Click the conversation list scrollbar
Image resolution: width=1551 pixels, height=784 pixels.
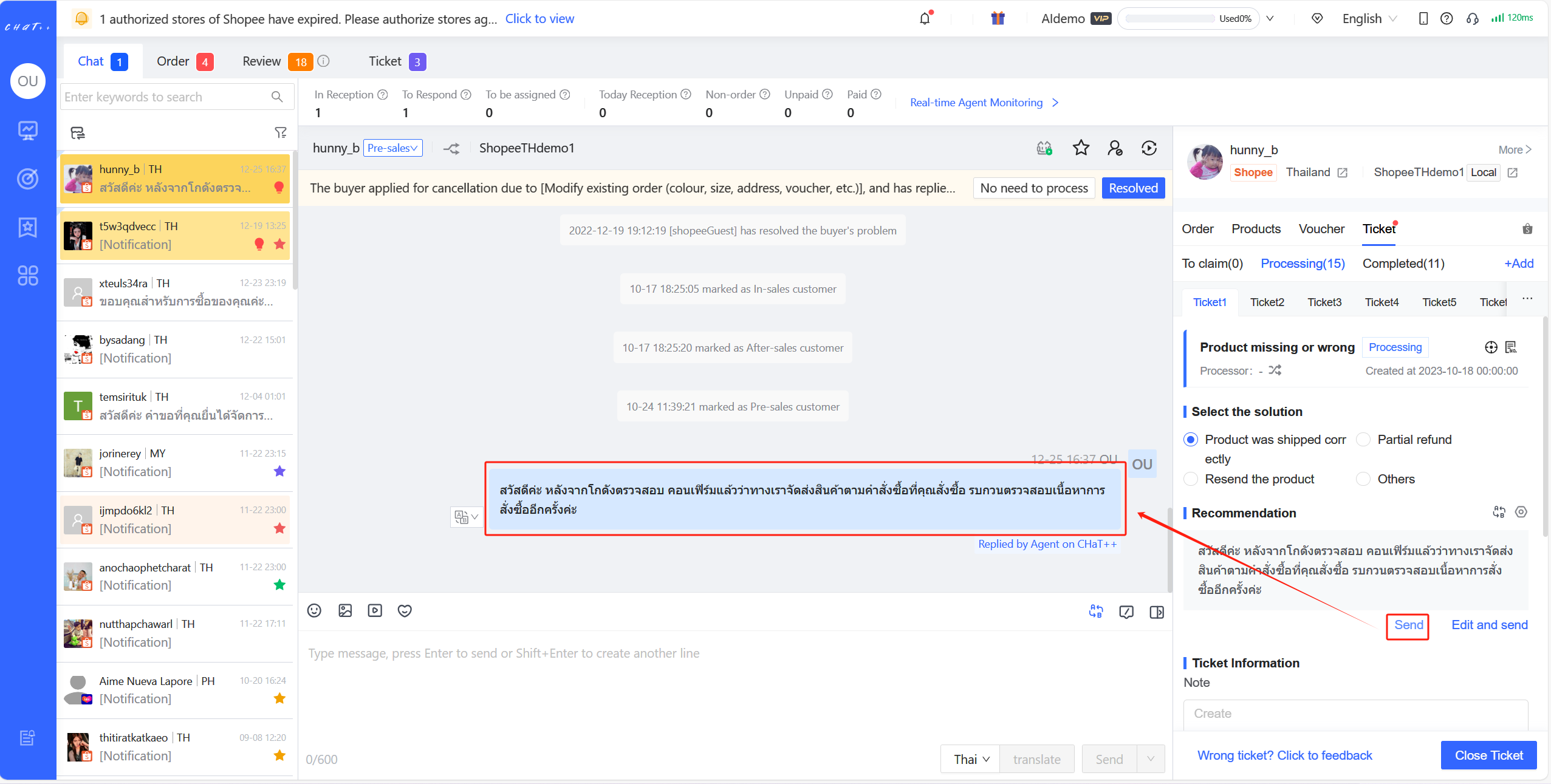pyautogui.click(x=295, y=220)
